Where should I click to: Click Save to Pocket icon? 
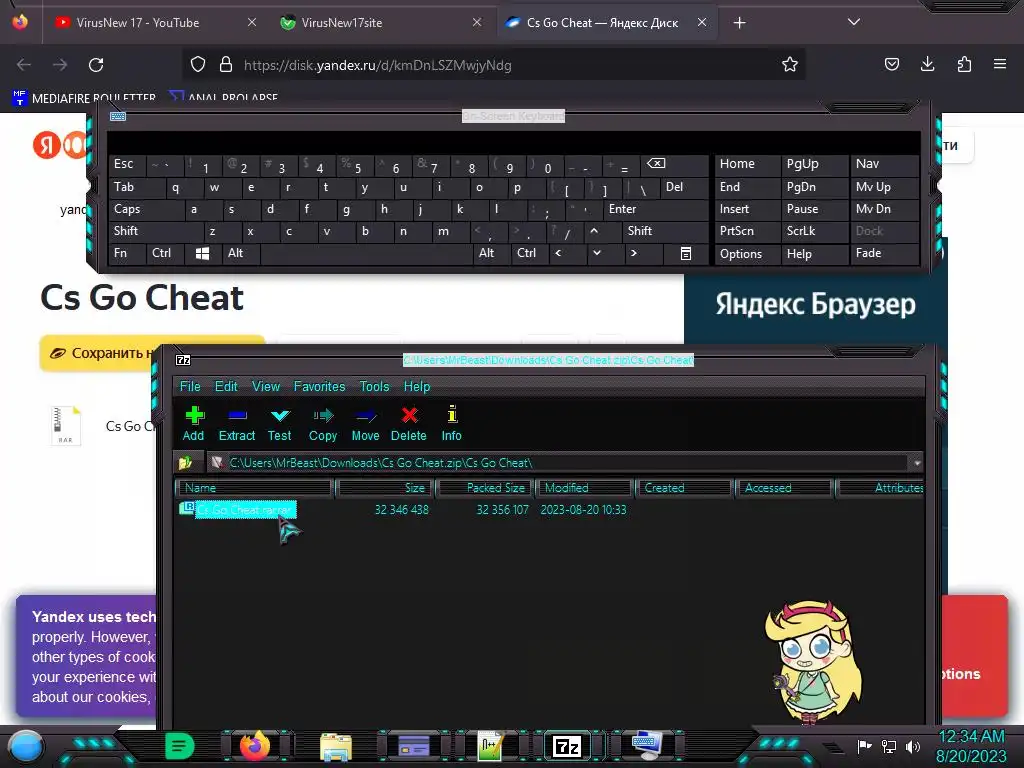click(x=891, y=64)
